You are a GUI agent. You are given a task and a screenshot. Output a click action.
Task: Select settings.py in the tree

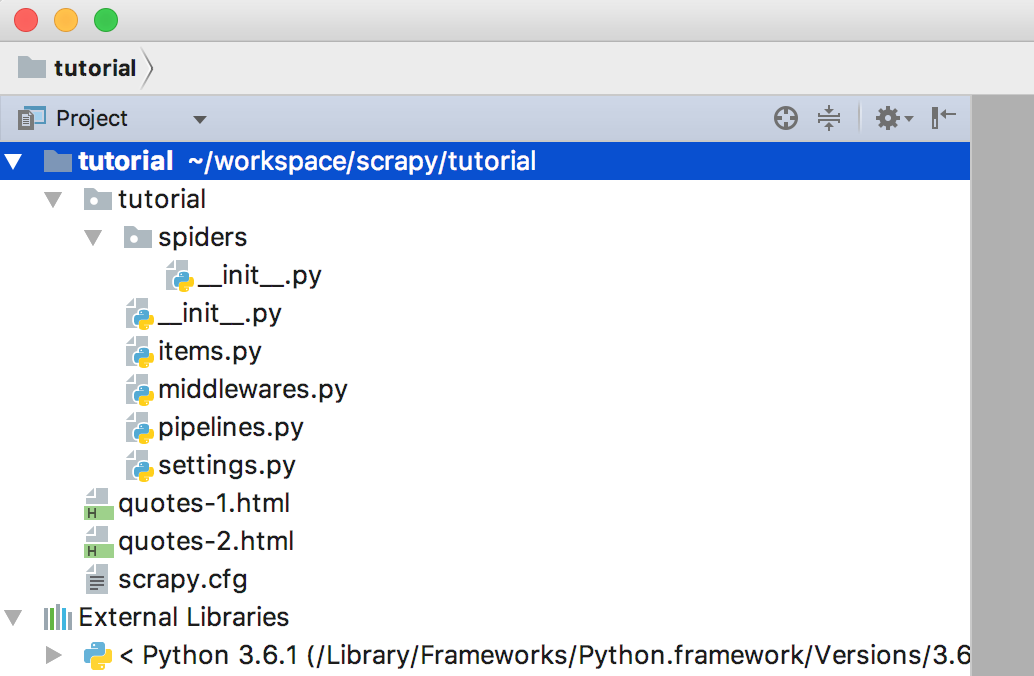[x=226, y=466]
